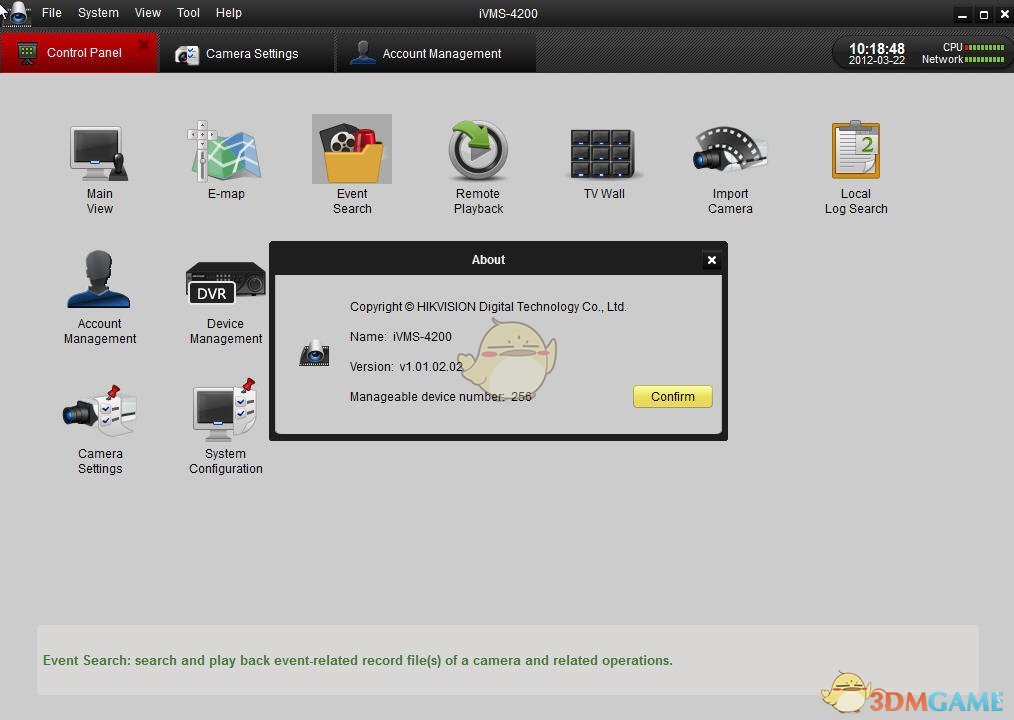Click the Network usage indicator

tap(984, 60)
